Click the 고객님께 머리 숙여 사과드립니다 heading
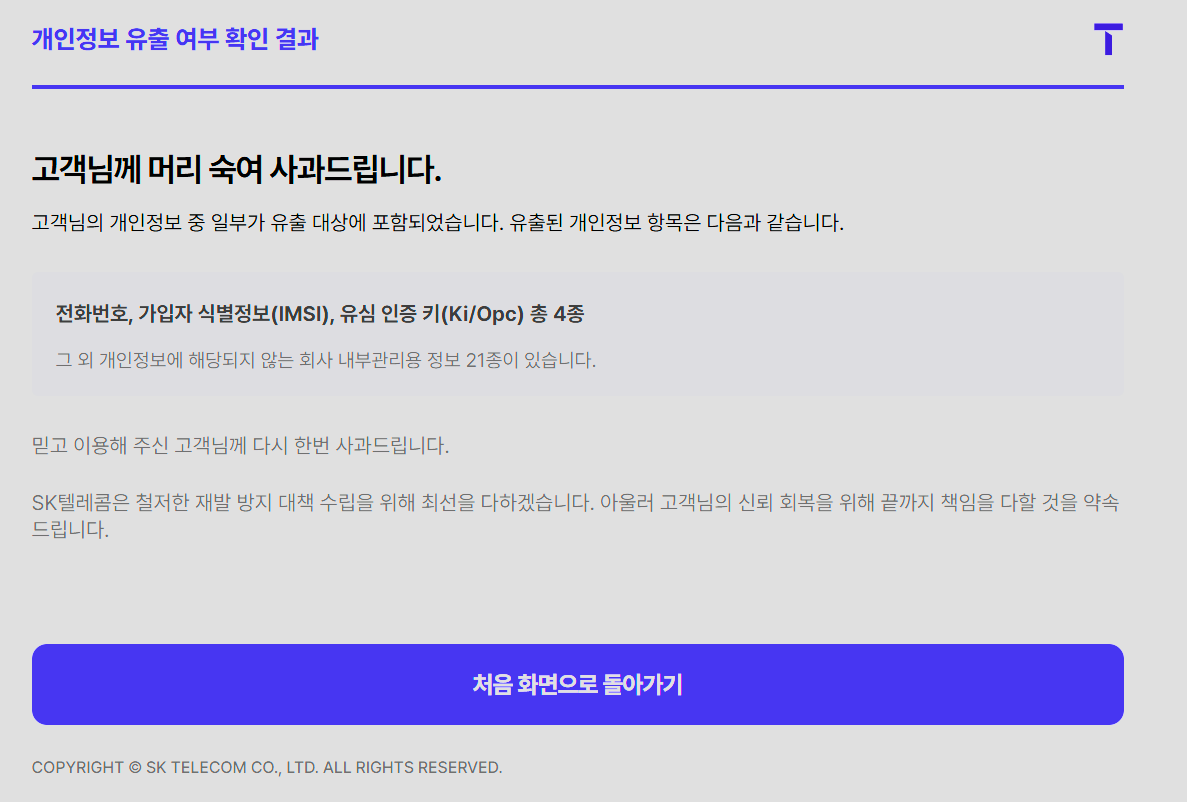Image resolution: width=1187 pixels, height=802 pixels. [x=236, y=170]
